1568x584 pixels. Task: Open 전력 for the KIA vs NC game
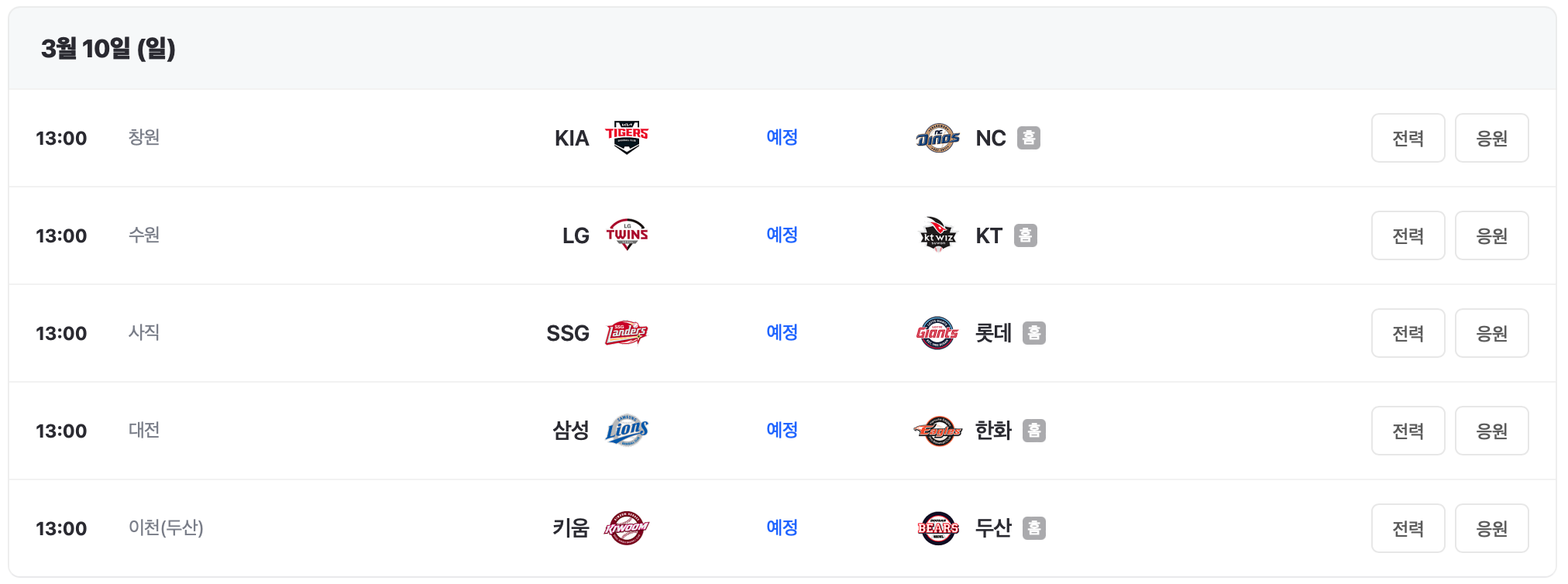pos(1408,138)
